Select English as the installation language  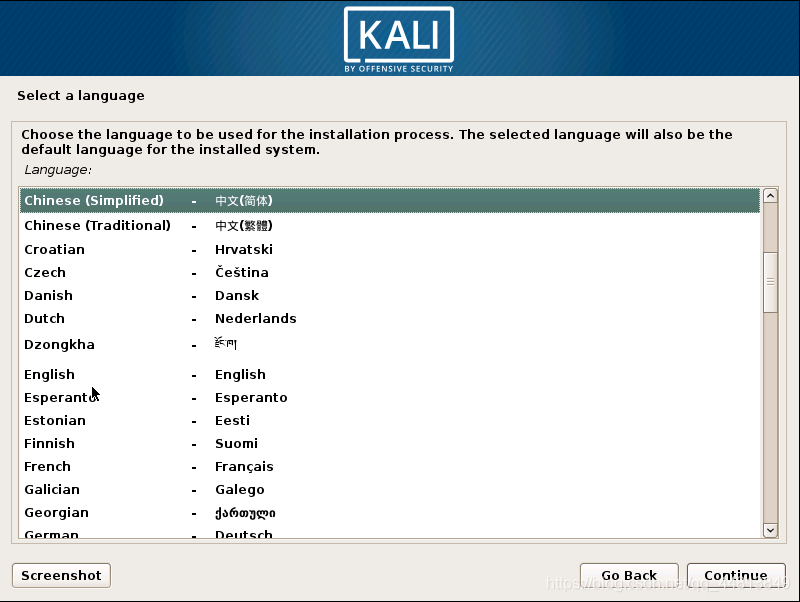(390, 374)
